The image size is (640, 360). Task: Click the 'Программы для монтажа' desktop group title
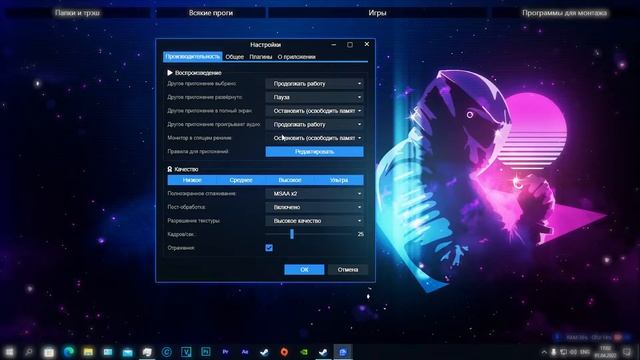pyautogui.click(x=564, y=13)
